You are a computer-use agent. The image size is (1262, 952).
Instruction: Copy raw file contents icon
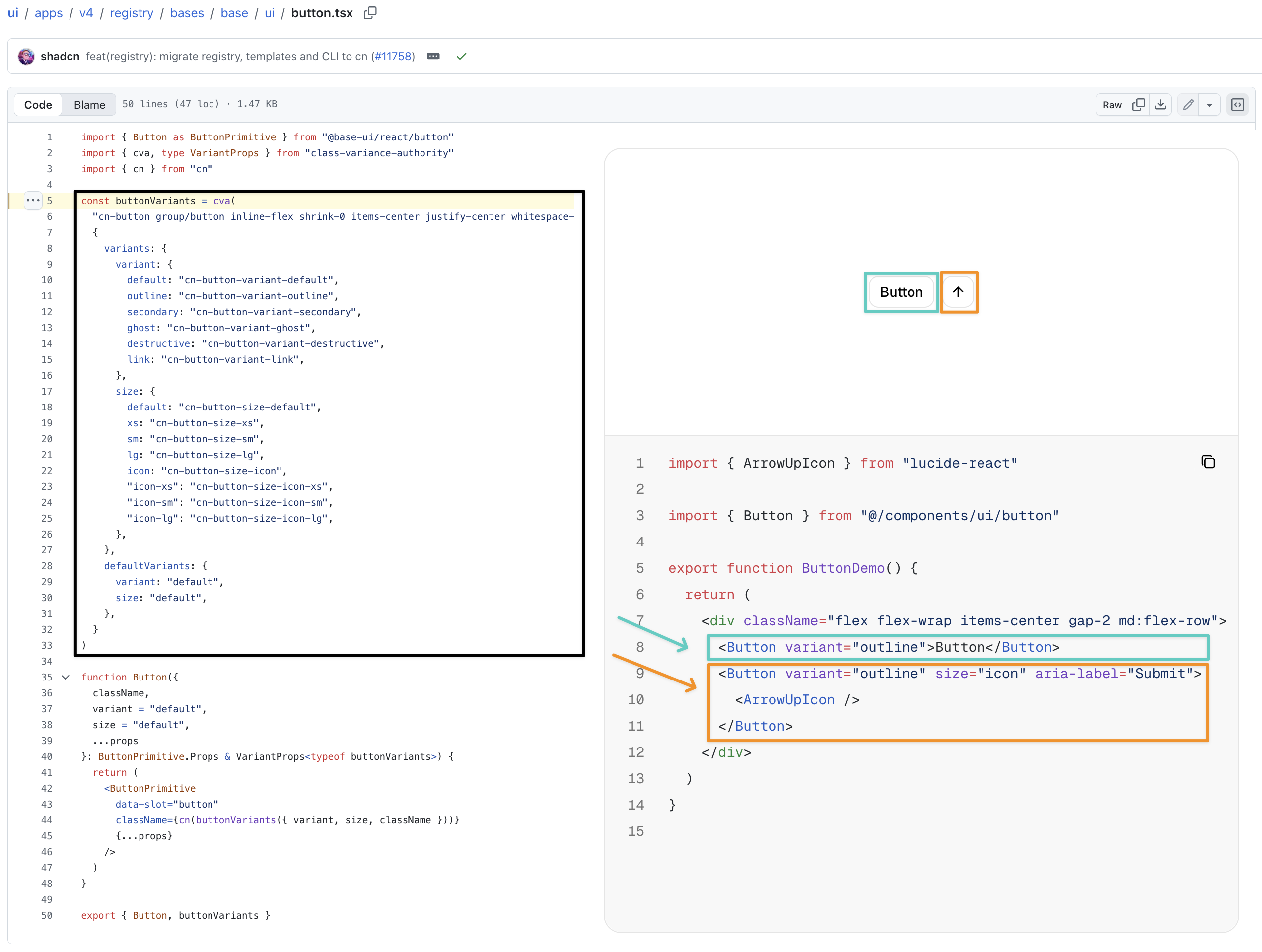[1138, 104]
